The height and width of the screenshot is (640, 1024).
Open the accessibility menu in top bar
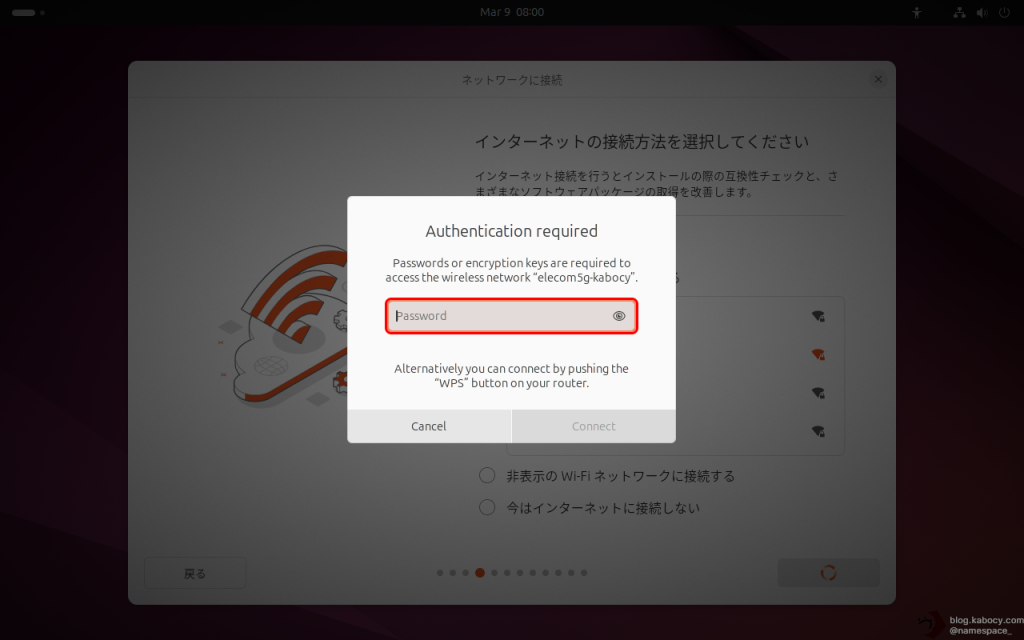click(917, 13)
